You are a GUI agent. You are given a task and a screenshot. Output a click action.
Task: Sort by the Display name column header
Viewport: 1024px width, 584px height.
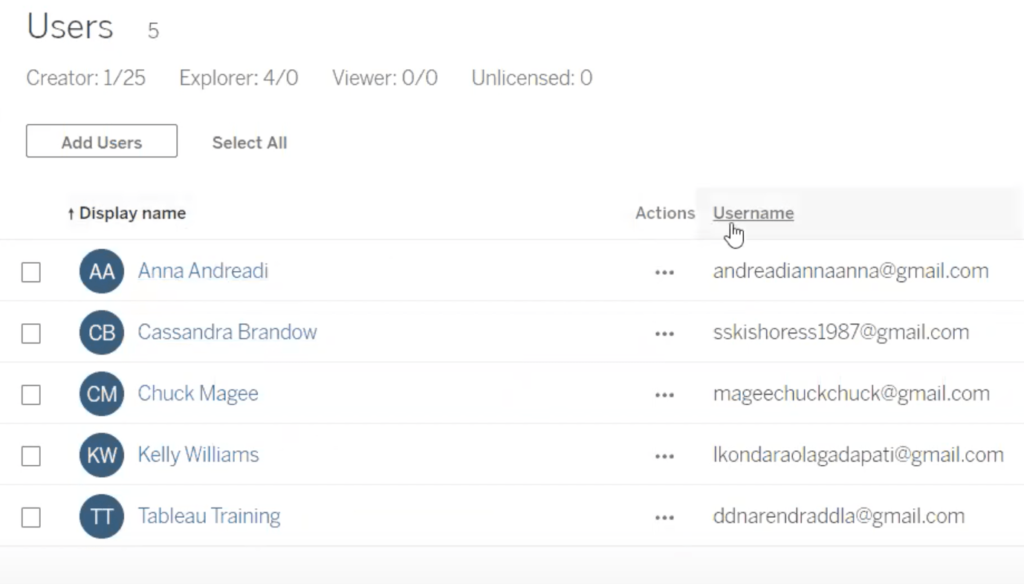click(132, 213)
